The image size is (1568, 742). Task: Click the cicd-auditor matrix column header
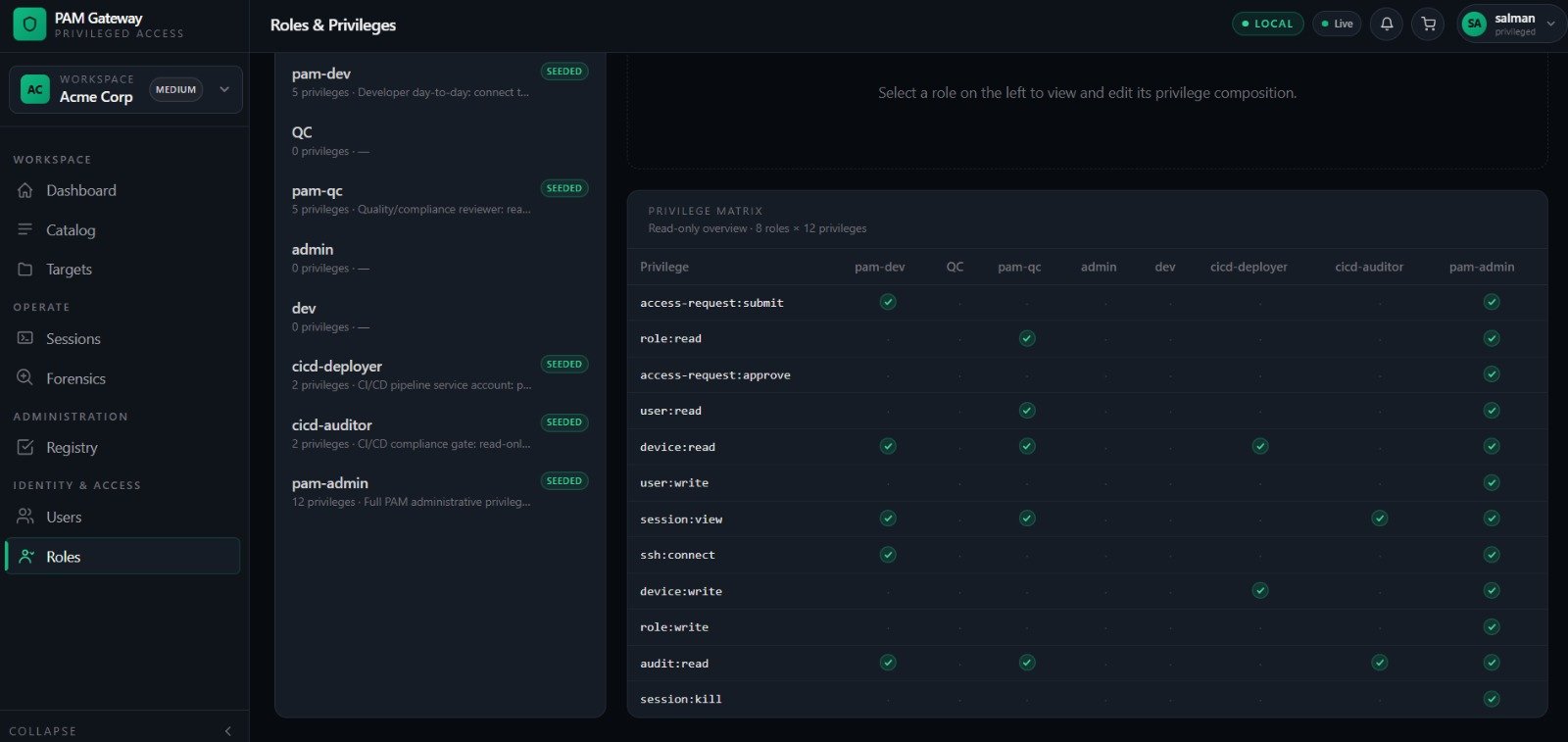click(x=1369, y=267)
